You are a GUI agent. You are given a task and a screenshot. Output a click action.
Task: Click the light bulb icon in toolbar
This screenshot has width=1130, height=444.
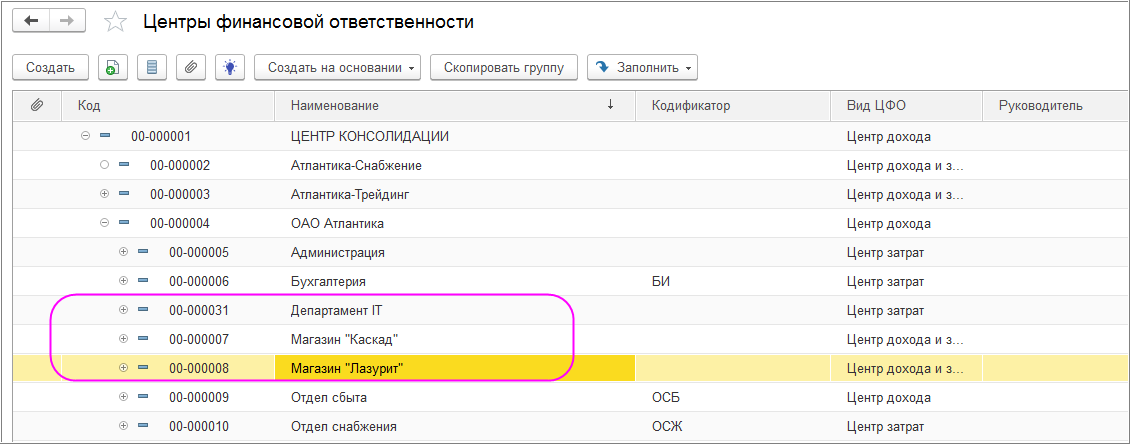[230, 68]
